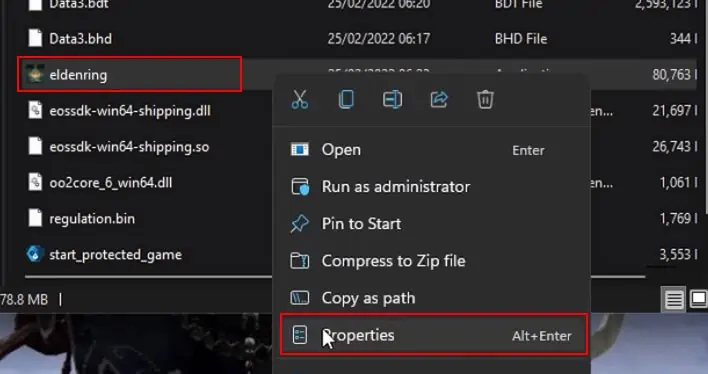Select oo2core_6_win64.dll file
This screenshot has width=708, height=374.
pyautogui.click(x=111, y=182)
